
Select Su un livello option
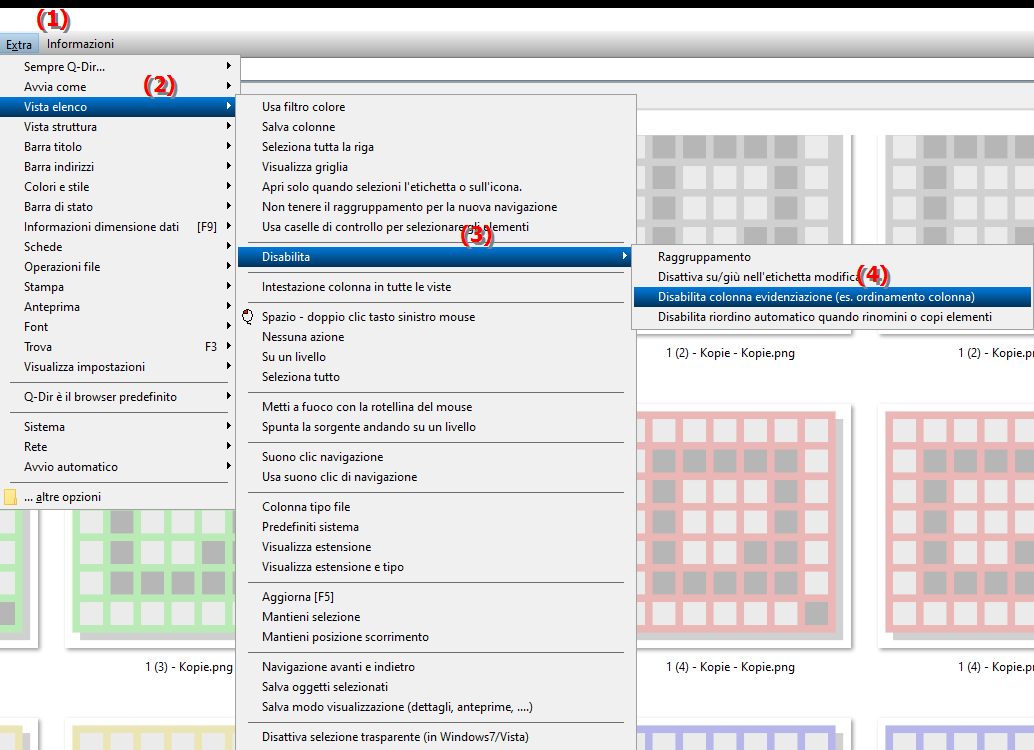435,357
